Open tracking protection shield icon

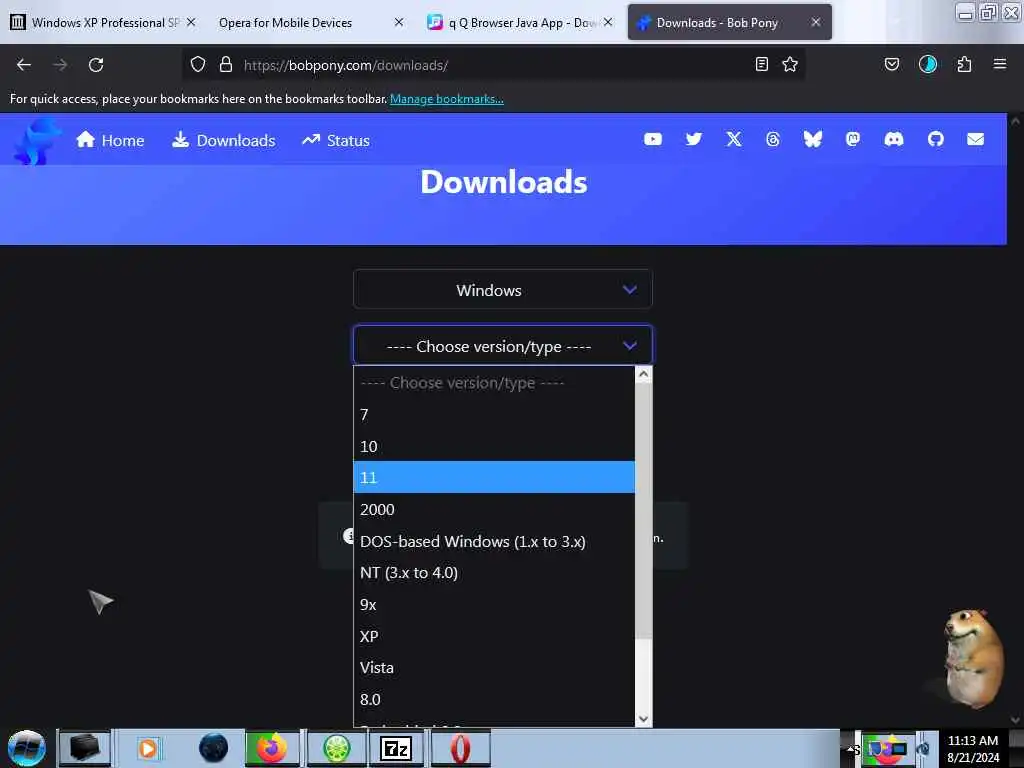tap(198, 65)
